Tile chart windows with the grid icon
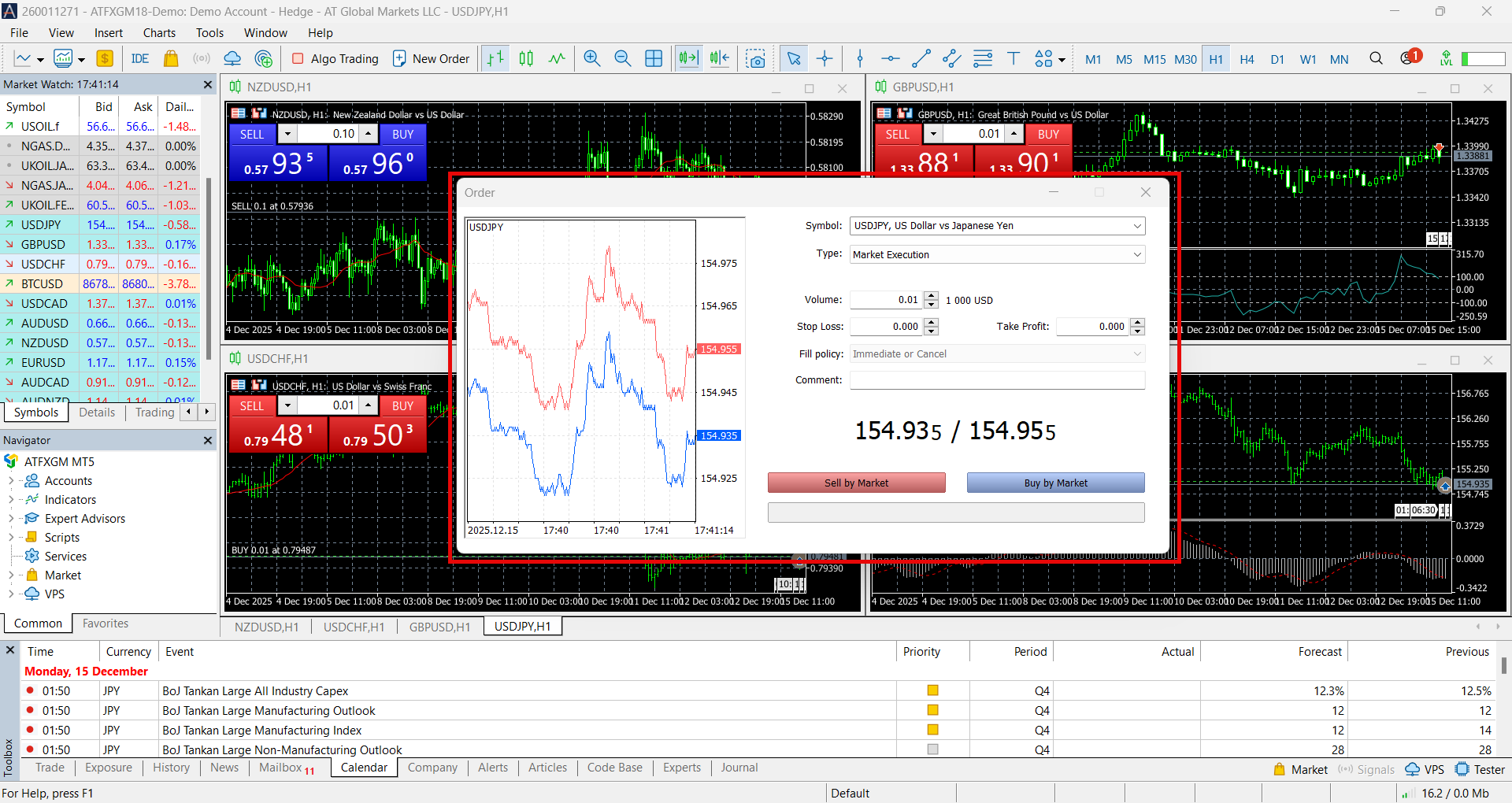The image size is (1512, 803). click(654, 58)
